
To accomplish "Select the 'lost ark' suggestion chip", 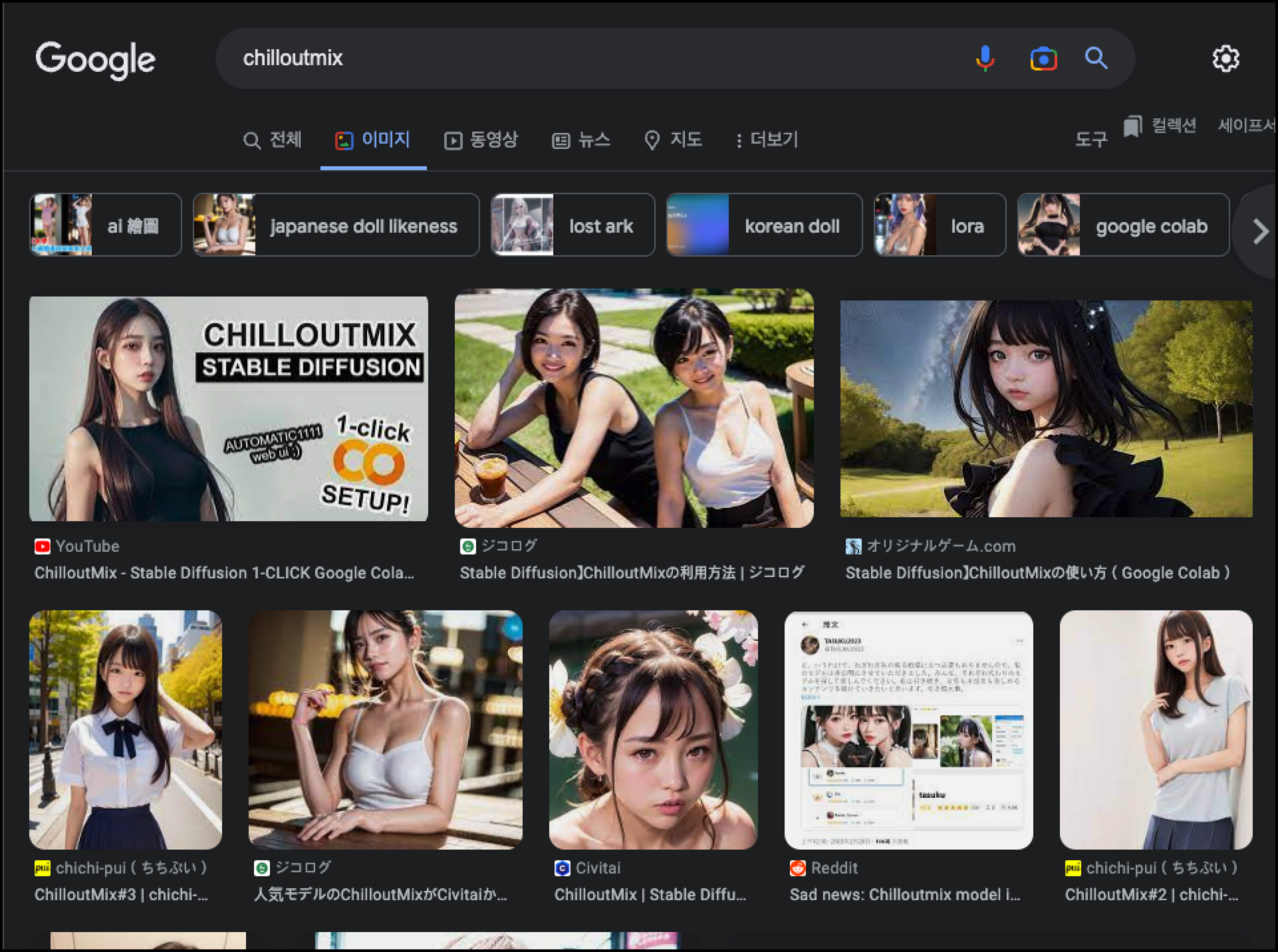I will coord(573,225).
